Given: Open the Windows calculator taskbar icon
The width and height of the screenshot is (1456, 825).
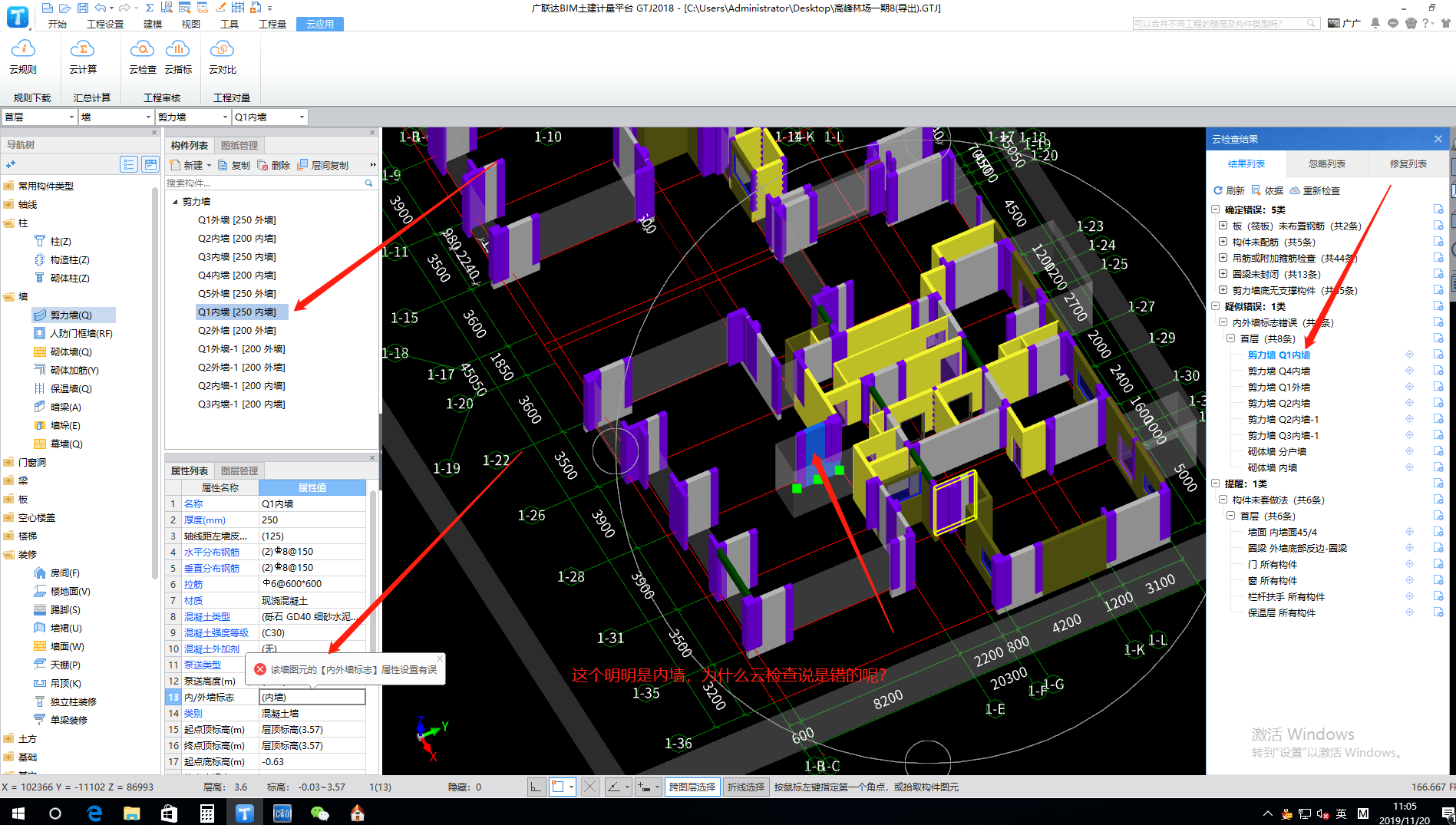Looking at the screenshot, I should click(x=207, y=813).
